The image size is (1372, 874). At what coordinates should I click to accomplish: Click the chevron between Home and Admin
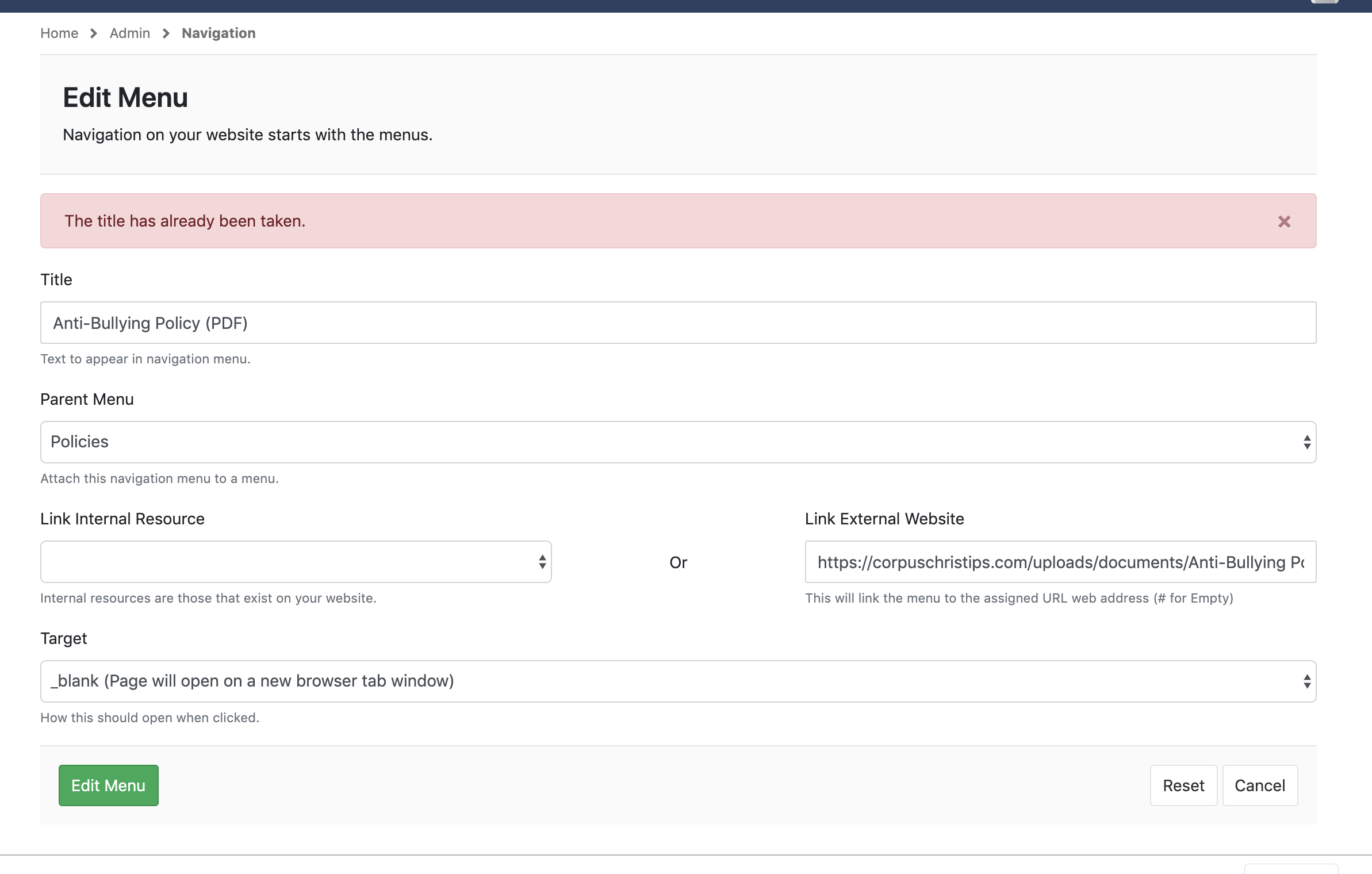pyautogui.click(x=94, y=33)
